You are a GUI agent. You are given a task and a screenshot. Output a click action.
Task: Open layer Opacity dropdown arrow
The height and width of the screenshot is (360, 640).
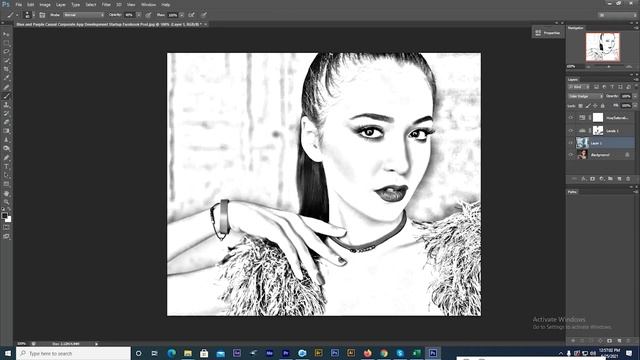635,96
